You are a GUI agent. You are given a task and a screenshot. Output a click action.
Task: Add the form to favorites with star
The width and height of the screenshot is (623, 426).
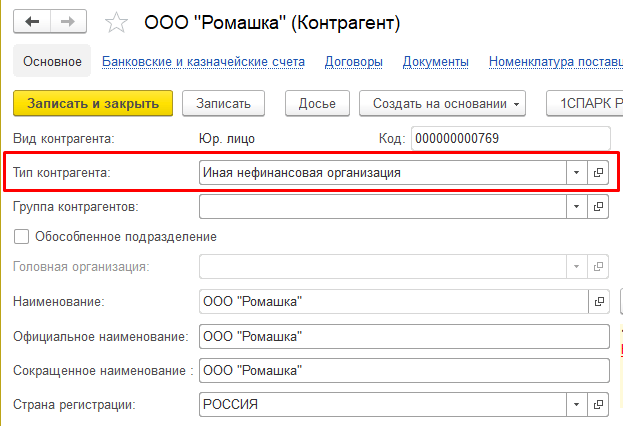pyautogui.click(x=116, y=21)
